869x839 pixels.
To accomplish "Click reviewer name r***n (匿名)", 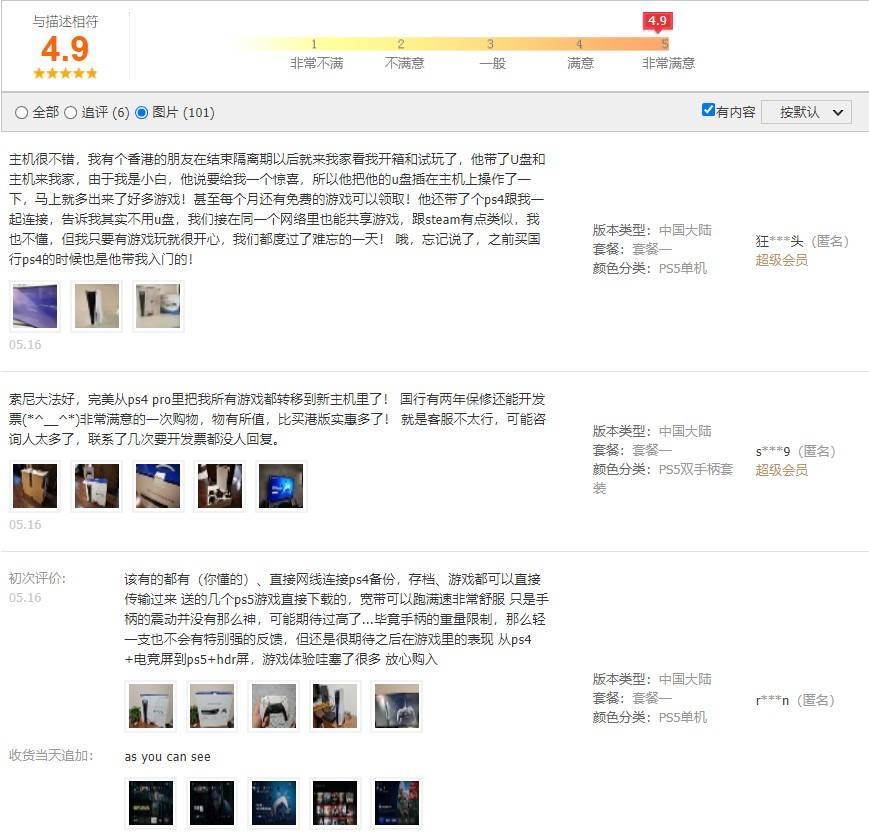I will (x=795, y=700).
